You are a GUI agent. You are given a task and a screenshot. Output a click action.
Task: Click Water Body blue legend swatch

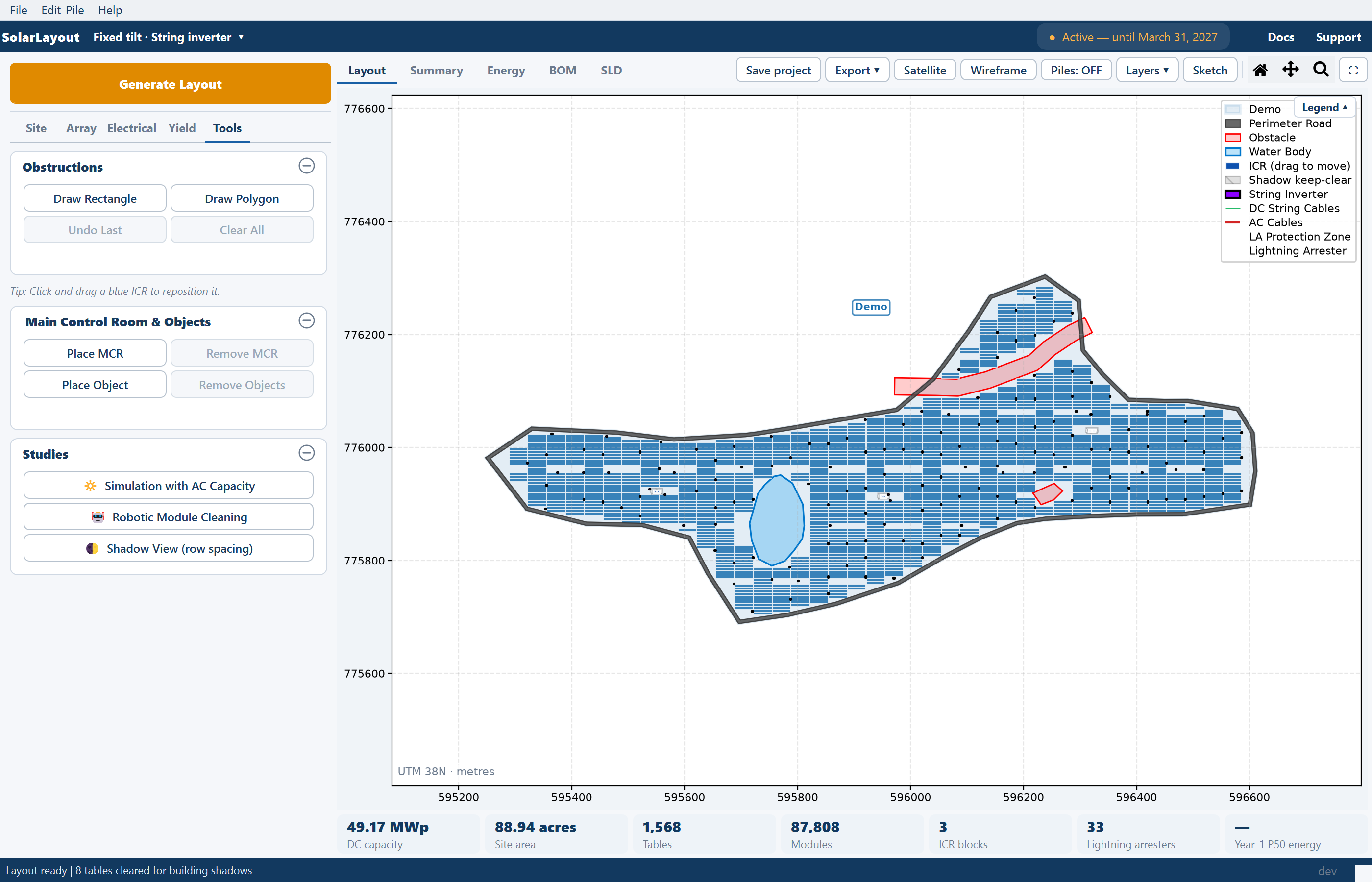tap(1232, 152)
